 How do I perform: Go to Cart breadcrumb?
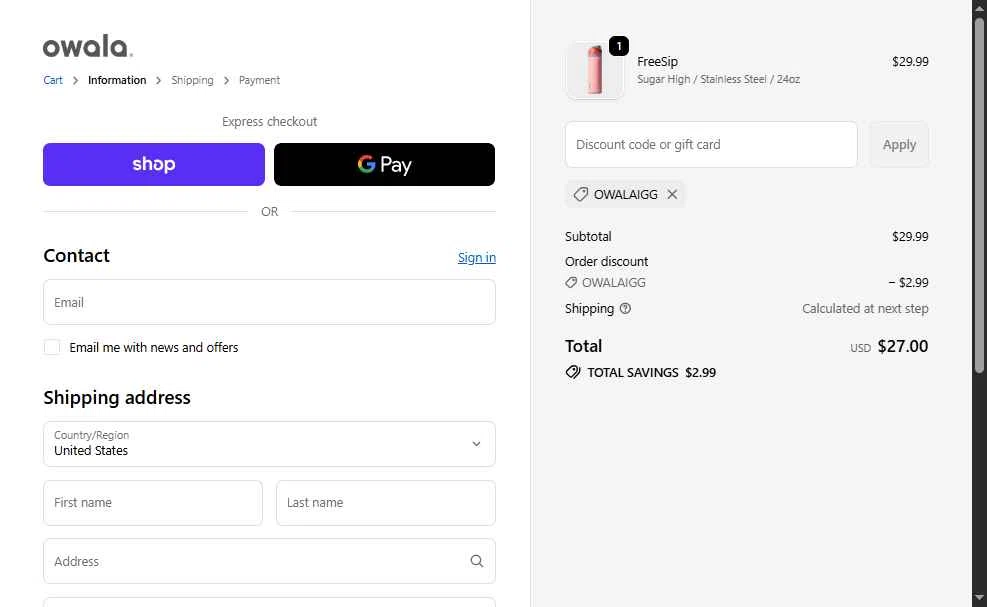point(53,80)
